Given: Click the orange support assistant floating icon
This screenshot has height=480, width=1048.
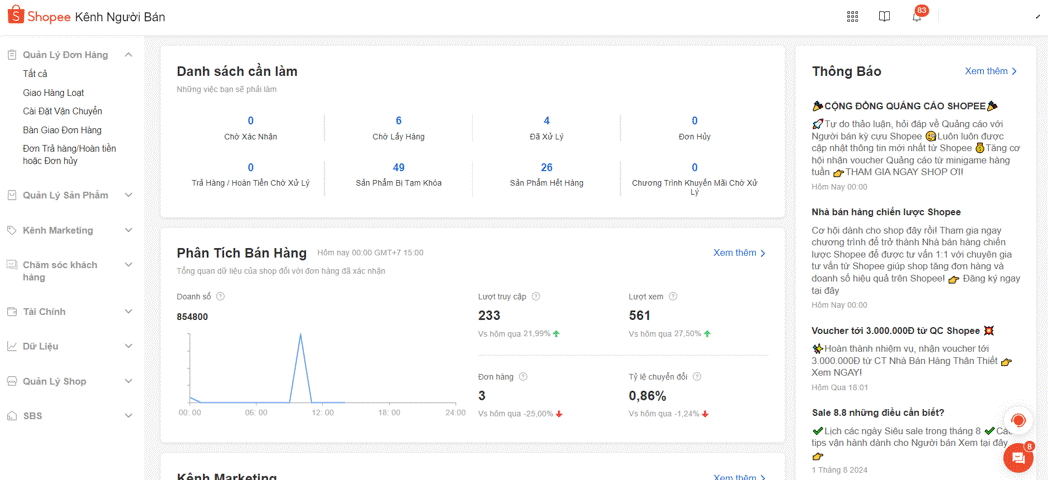Looking at the screenshot, I should pos(1018,420).
